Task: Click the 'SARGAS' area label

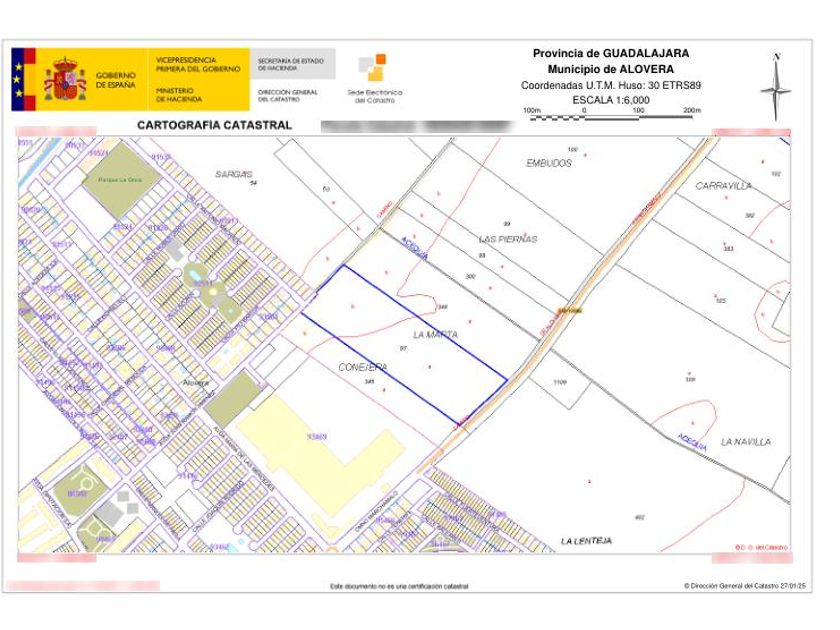Action: (234, 174)
